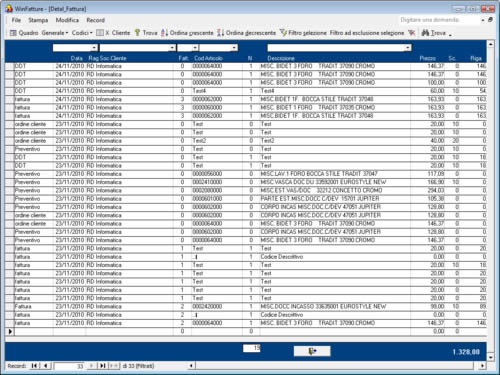Click the Cod.Articolo column header
Image resolution: width=500 pixels, height=375 pixels.
point(208,58)
